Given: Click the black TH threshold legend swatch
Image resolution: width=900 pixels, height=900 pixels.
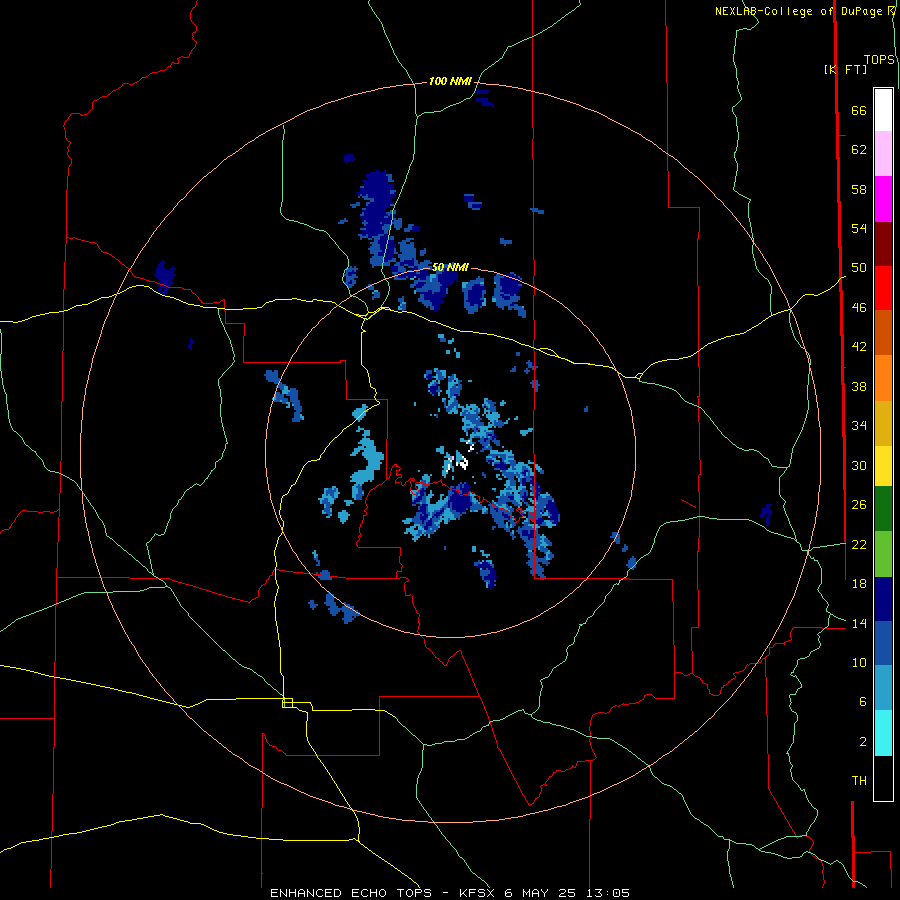Looking at the screenshot, I should click(883, 778).
